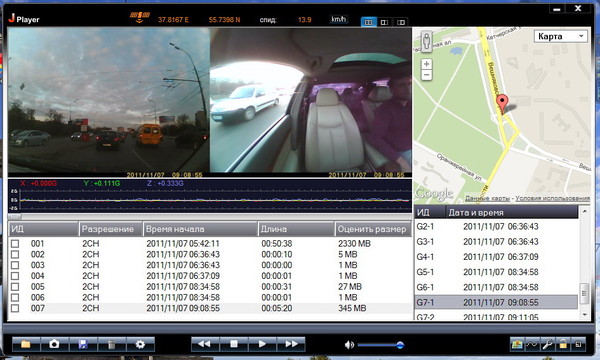Open the Карта map type dropdown

click(x=561, y=36)
